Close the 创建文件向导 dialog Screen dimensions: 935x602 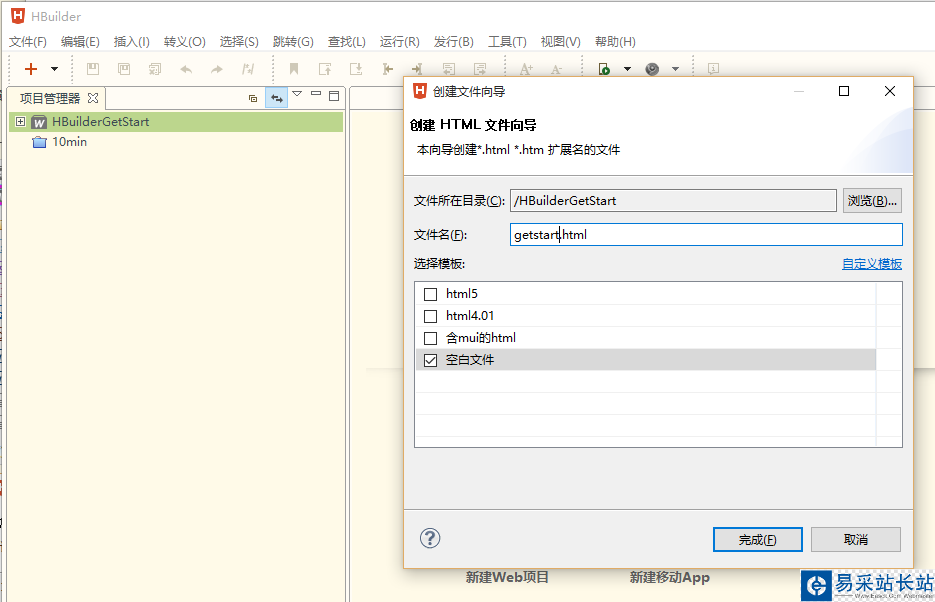(890, 91)
